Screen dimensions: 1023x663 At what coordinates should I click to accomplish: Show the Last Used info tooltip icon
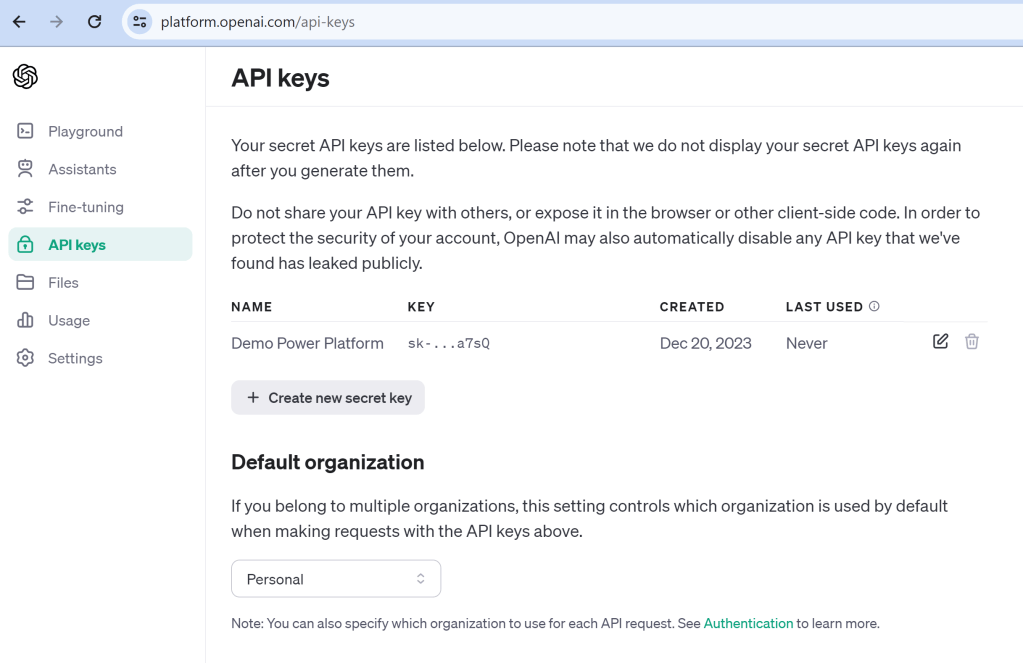[x=874, y=307]
